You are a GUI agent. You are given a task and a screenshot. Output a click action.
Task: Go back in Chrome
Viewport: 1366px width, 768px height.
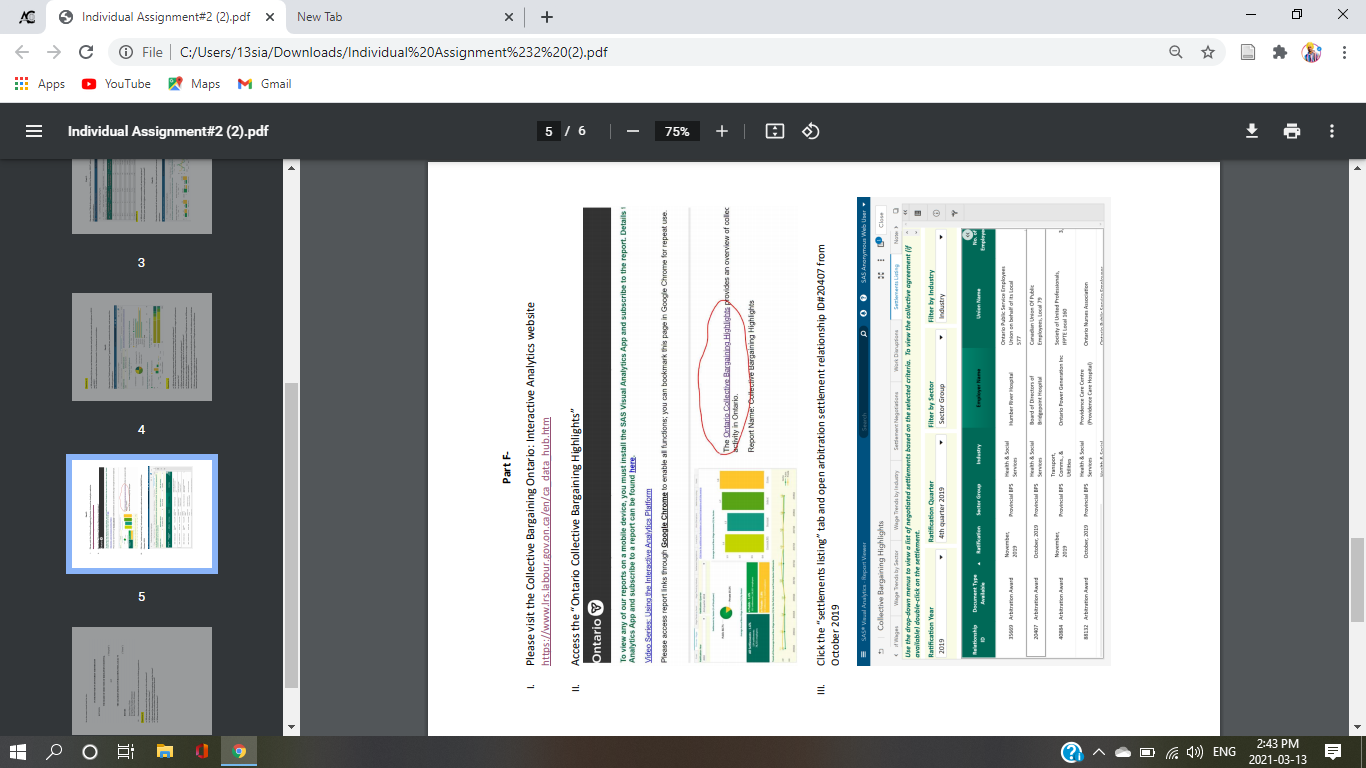23,52
